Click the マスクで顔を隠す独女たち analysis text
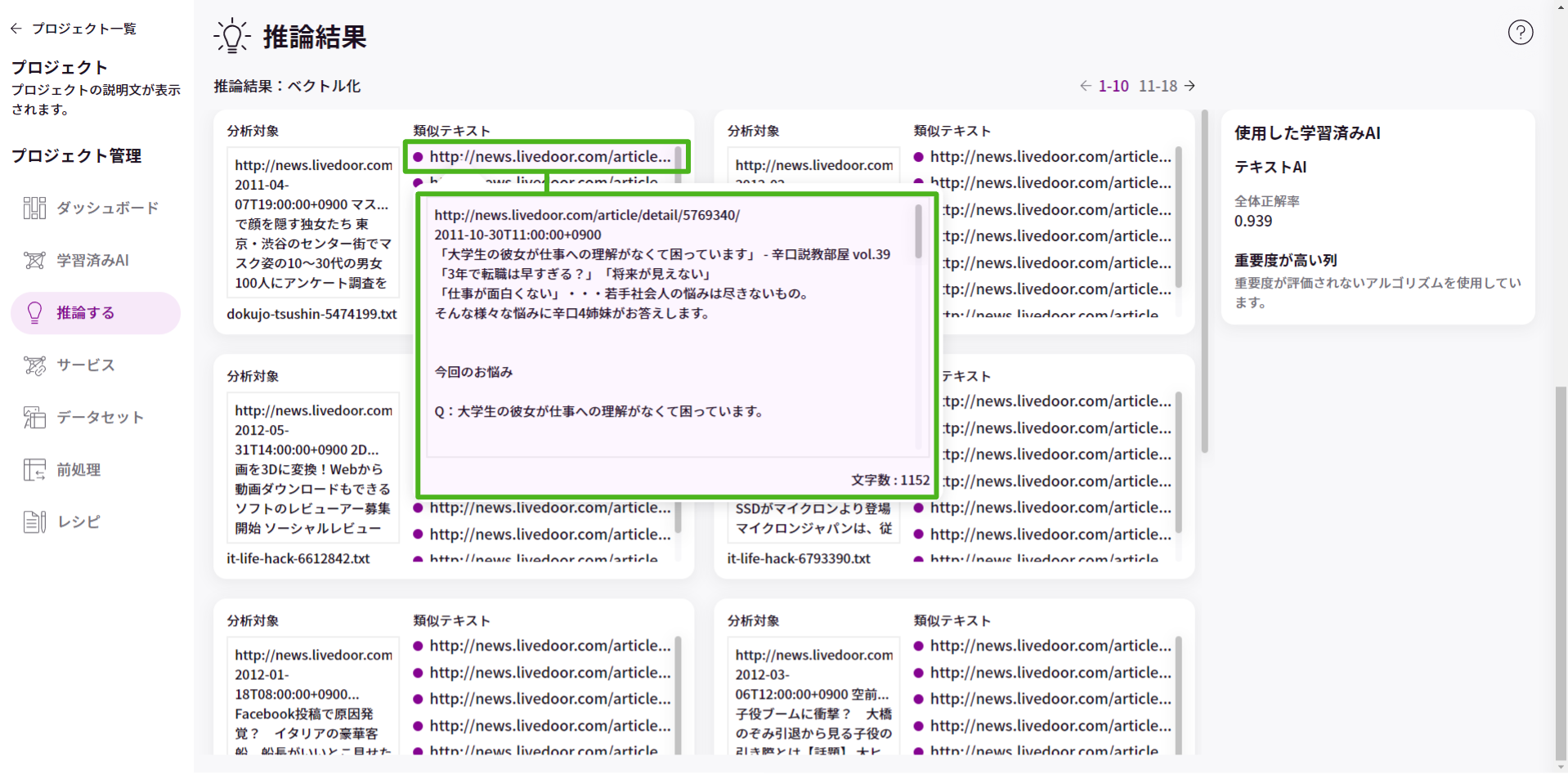Viewport: 1568px width, 774px height. coord(313,224)
